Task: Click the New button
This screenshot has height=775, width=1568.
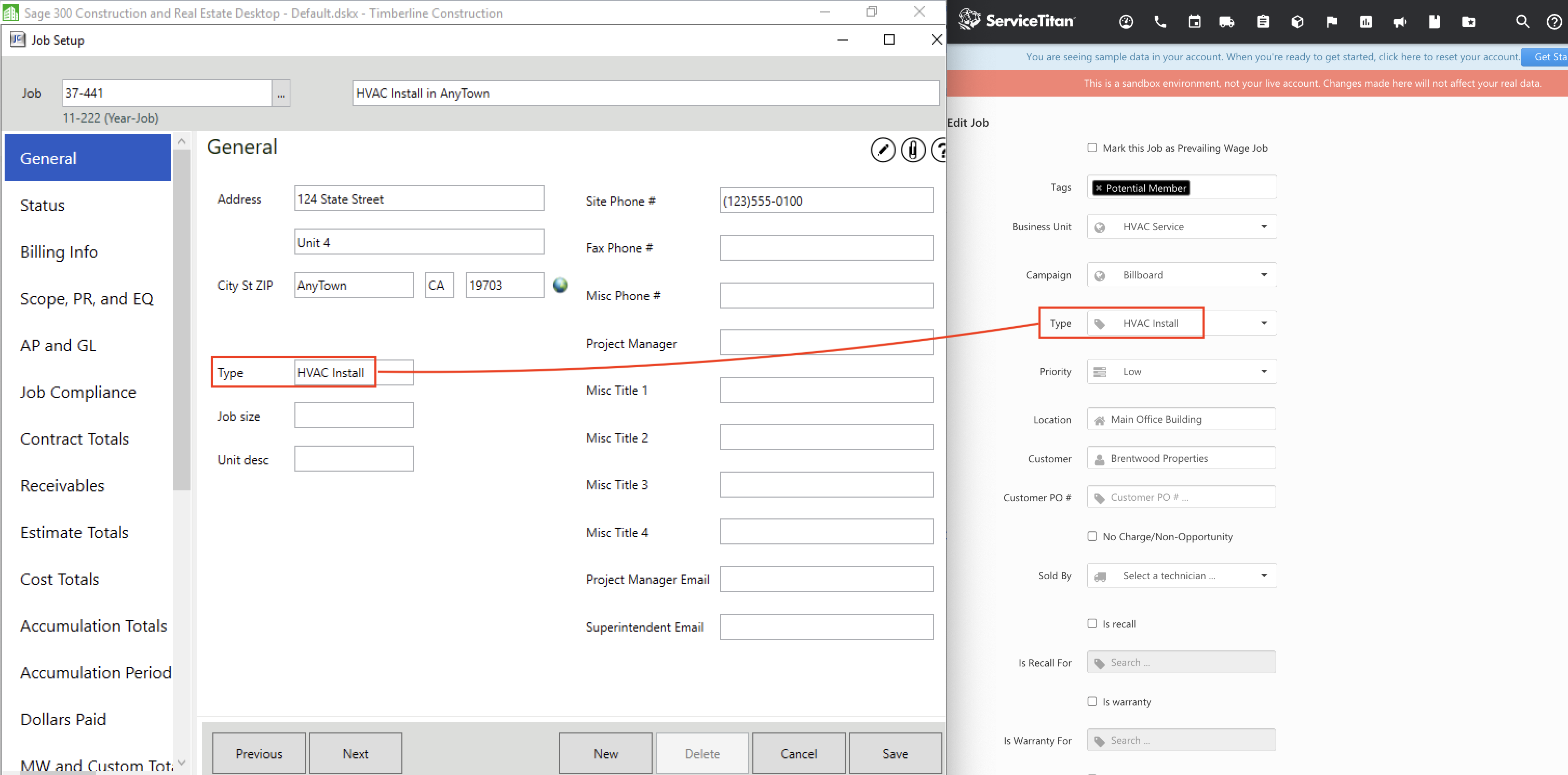Action: click(x=605, y=754)
